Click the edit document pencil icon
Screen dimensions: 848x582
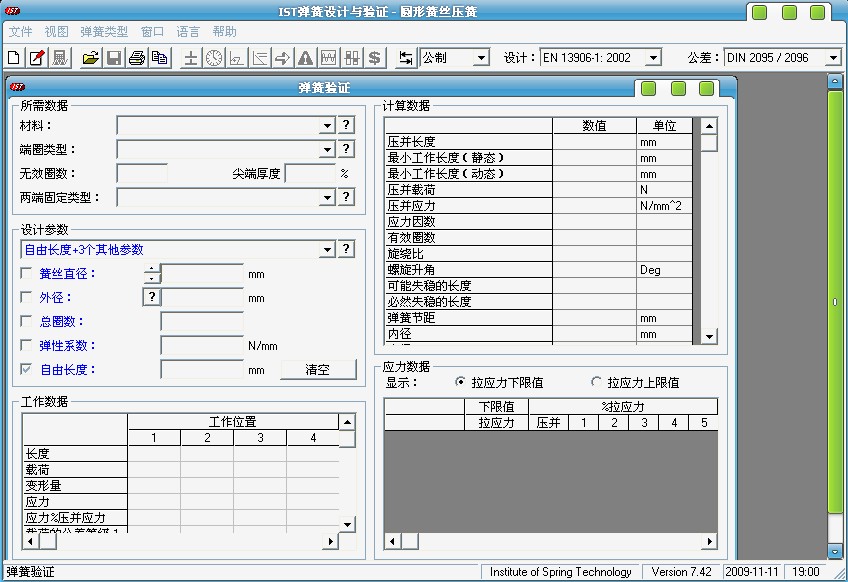pos(37,57)
